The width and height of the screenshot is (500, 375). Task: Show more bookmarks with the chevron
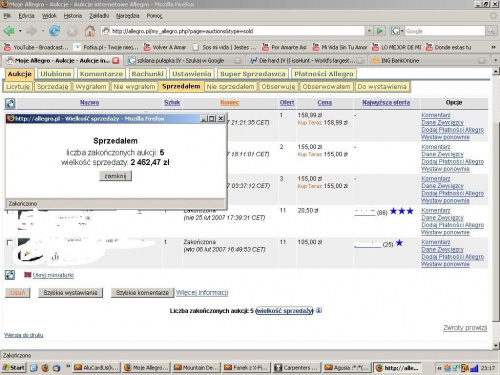pyautogui.click(x=493, y=47)
